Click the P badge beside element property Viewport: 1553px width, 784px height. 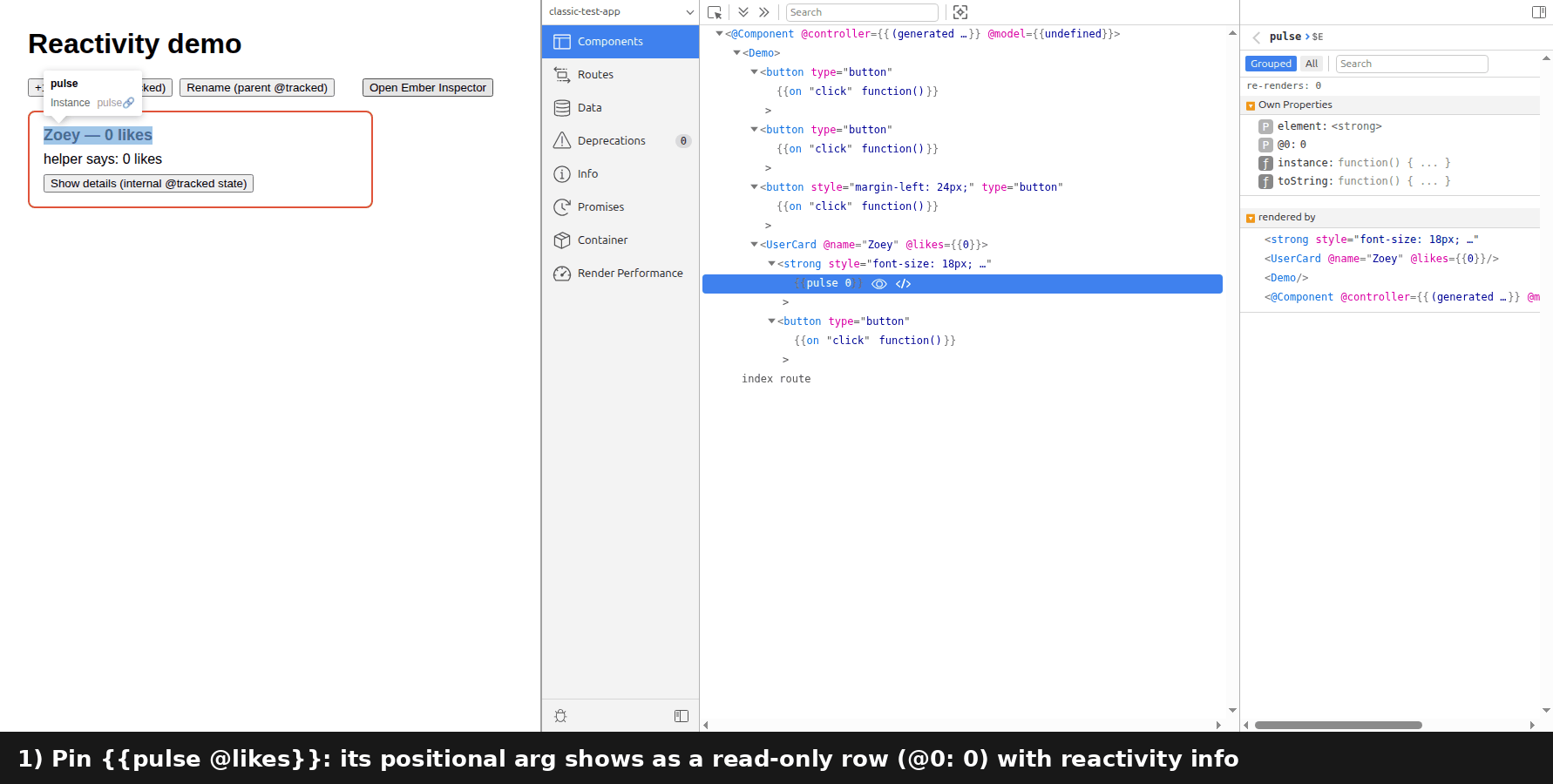[1265, 127]
